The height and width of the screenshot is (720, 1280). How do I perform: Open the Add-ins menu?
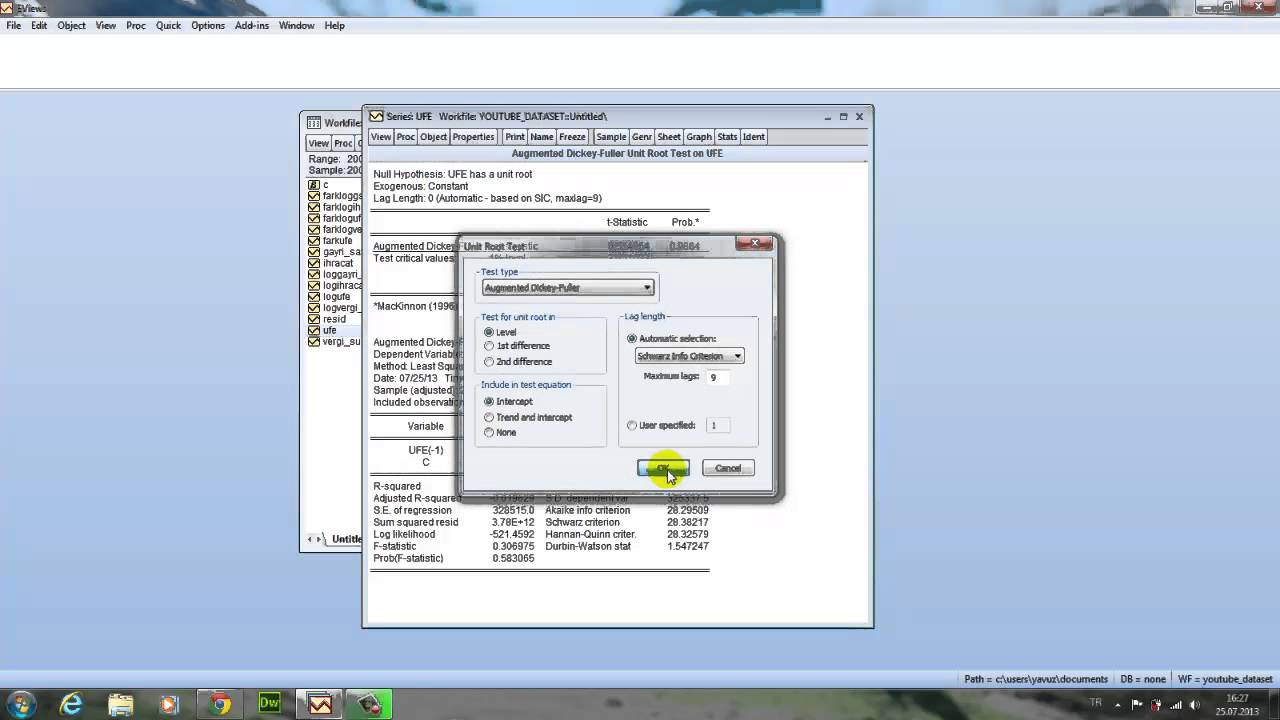(x=252, y=25)
